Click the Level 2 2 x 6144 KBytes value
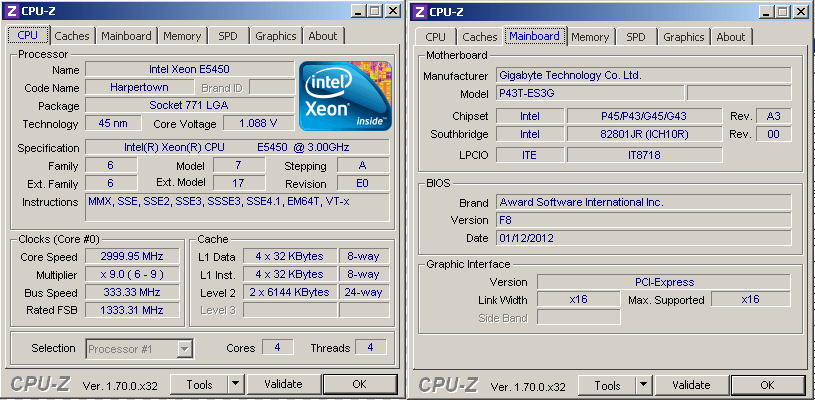815x400 pixels. click(x=290, y=292)
